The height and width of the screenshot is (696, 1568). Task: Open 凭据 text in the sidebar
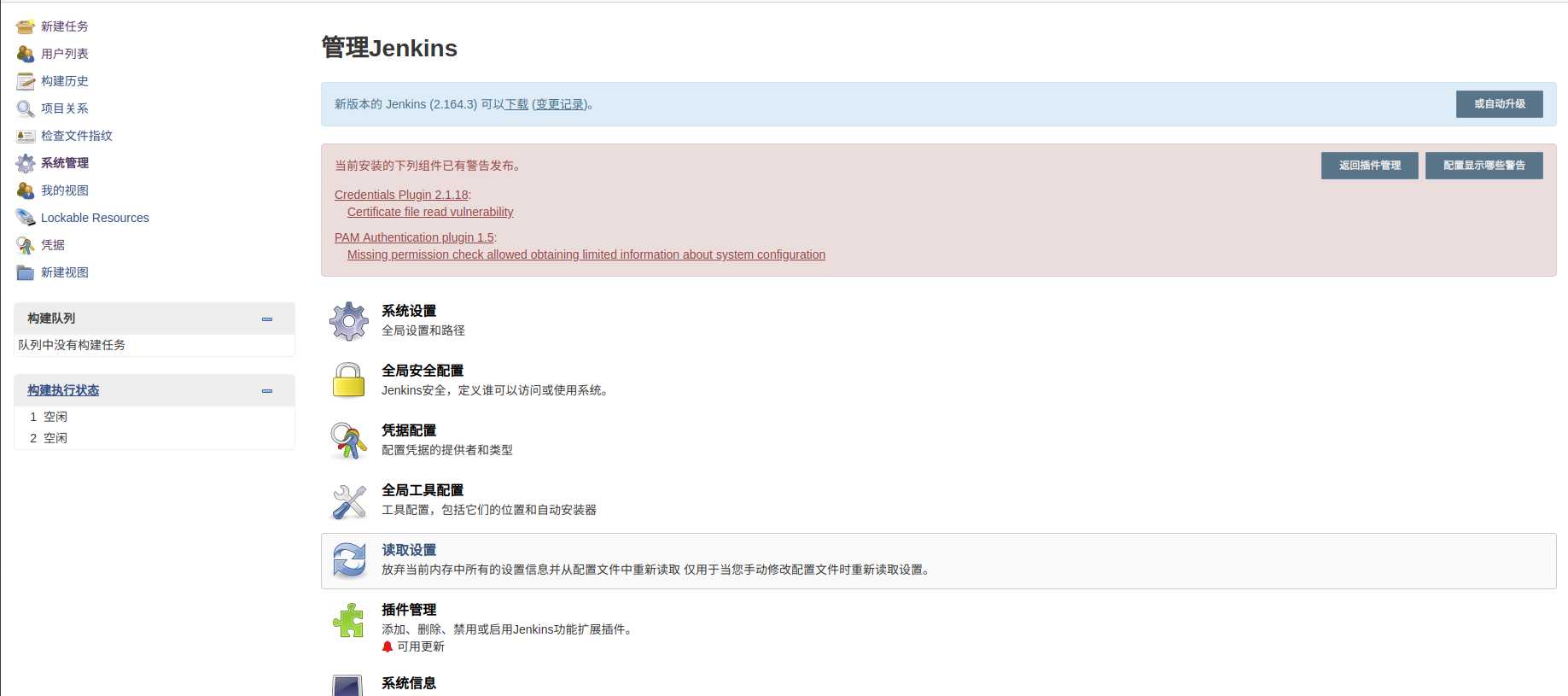click(53, 245)
